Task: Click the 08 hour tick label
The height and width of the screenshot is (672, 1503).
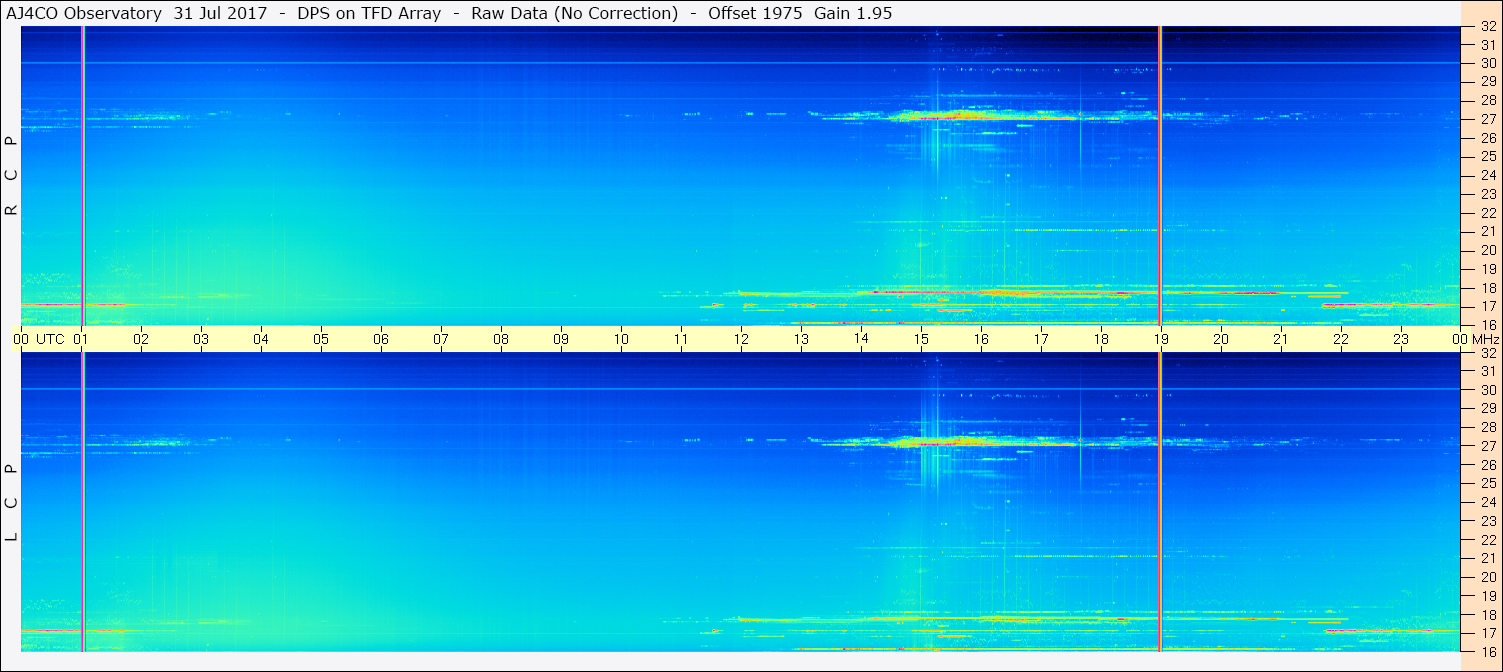Action: point(501,339)
